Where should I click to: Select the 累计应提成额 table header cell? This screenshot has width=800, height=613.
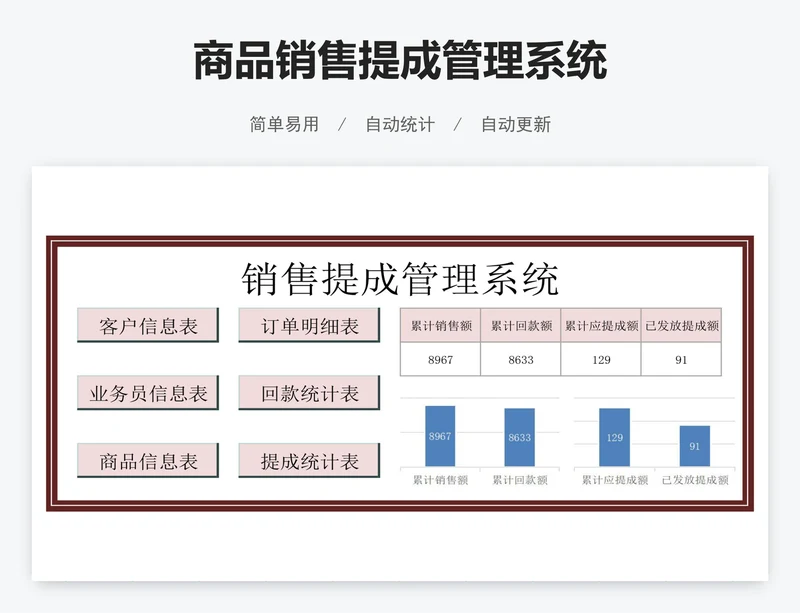(601, 325)
